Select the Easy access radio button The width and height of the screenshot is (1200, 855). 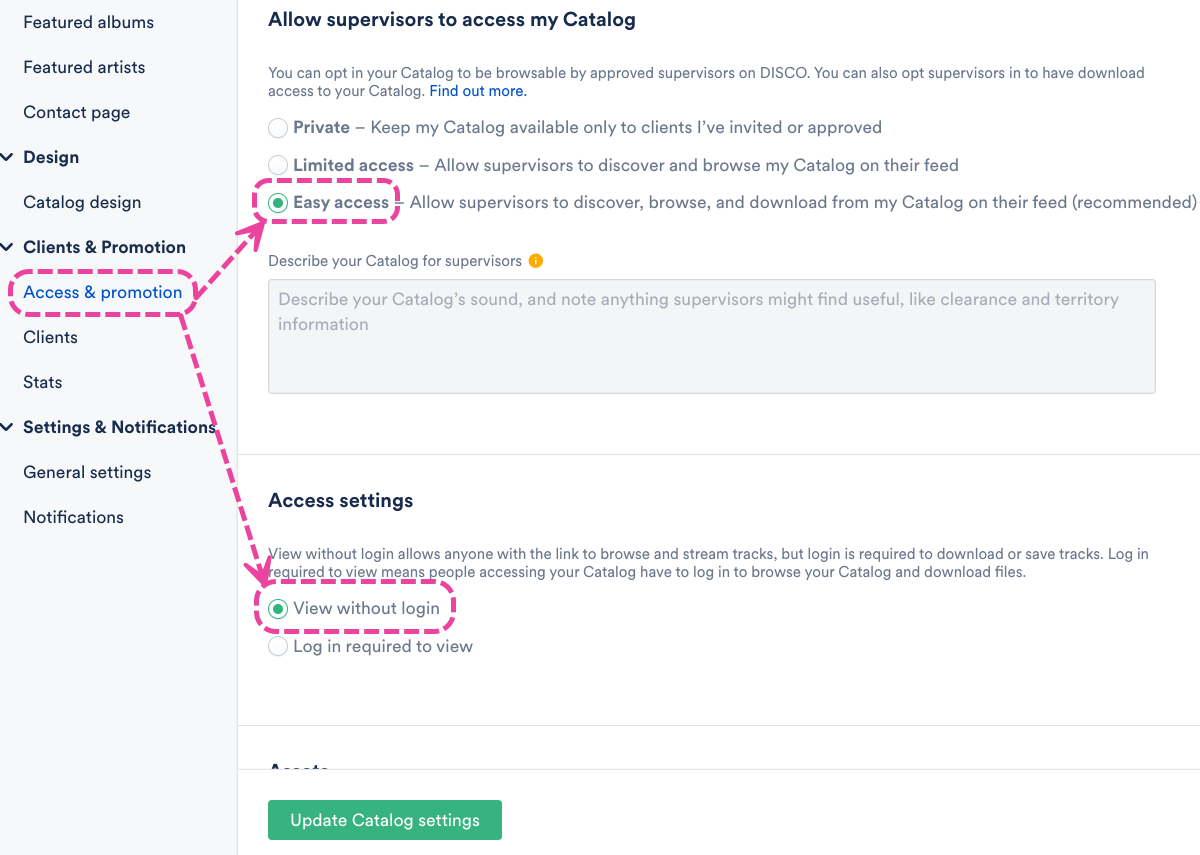278,203
